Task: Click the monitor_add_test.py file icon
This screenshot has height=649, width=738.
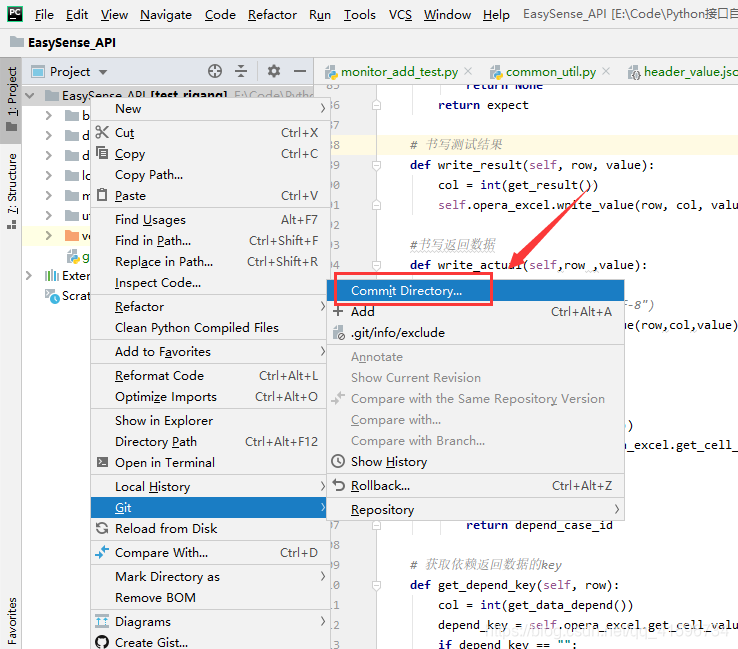Action: pos(331,72)
